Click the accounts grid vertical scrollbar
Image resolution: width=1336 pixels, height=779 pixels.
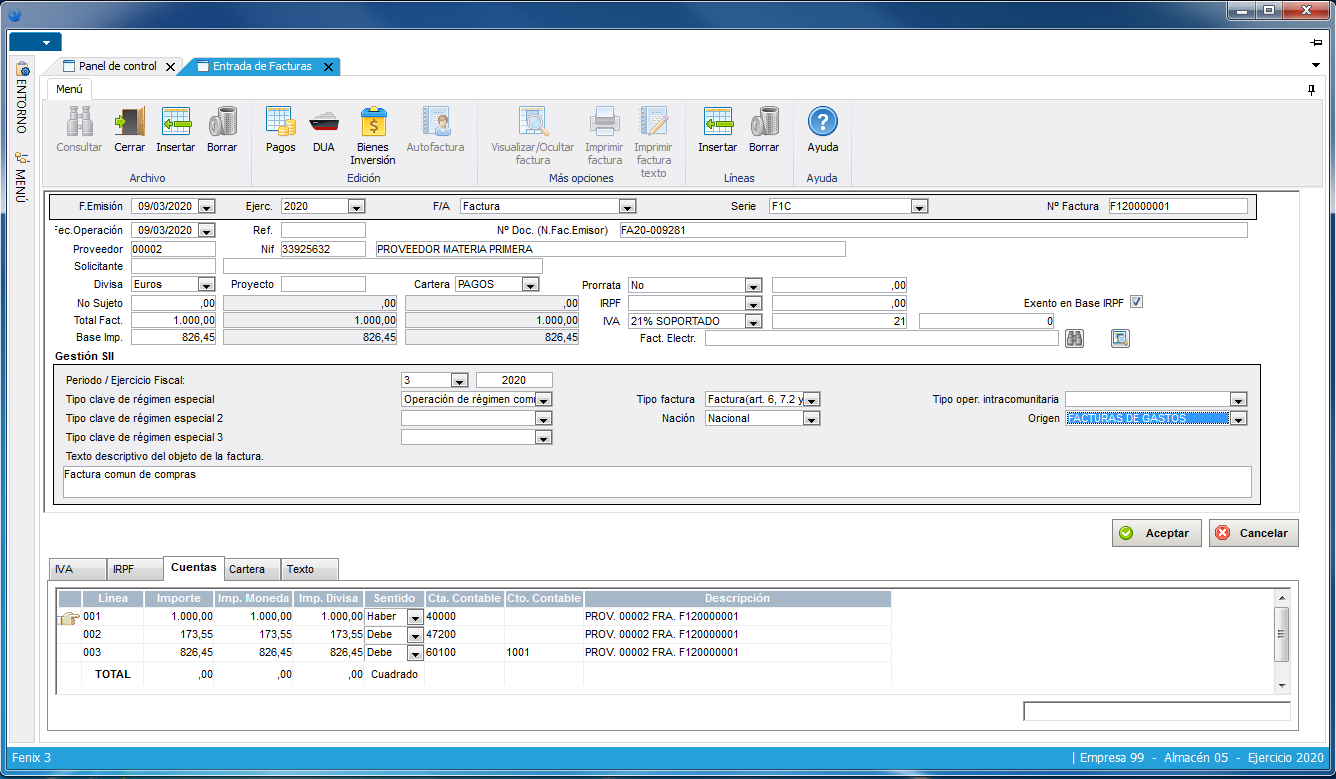1282,635
